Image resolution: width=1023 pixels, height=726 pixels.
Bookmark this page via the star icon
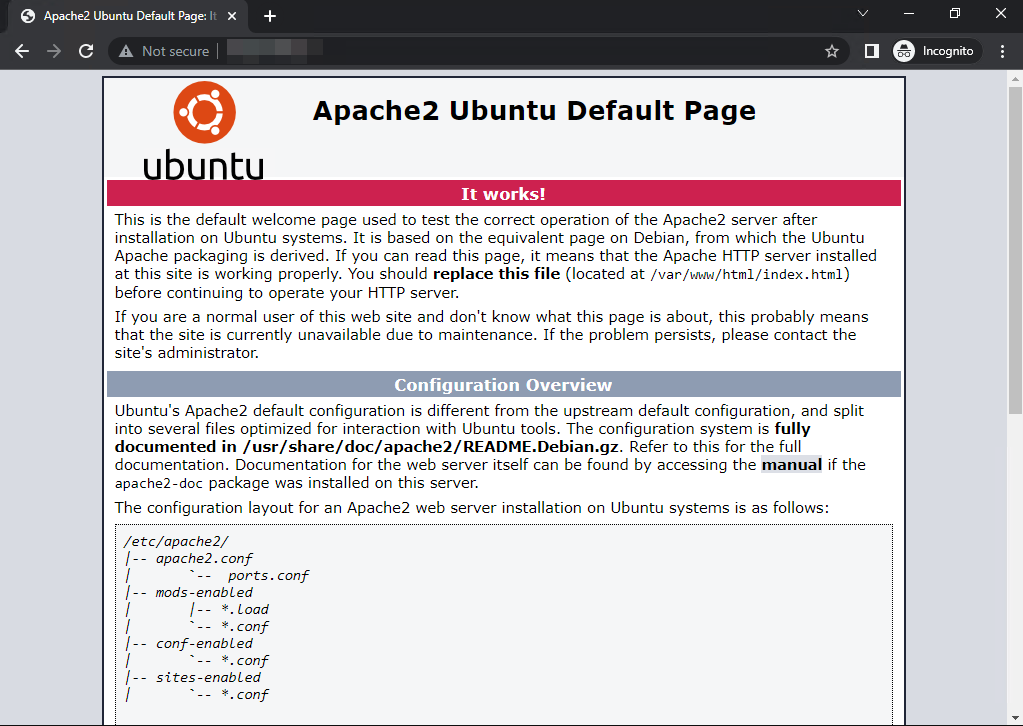[x=832, y=50]
